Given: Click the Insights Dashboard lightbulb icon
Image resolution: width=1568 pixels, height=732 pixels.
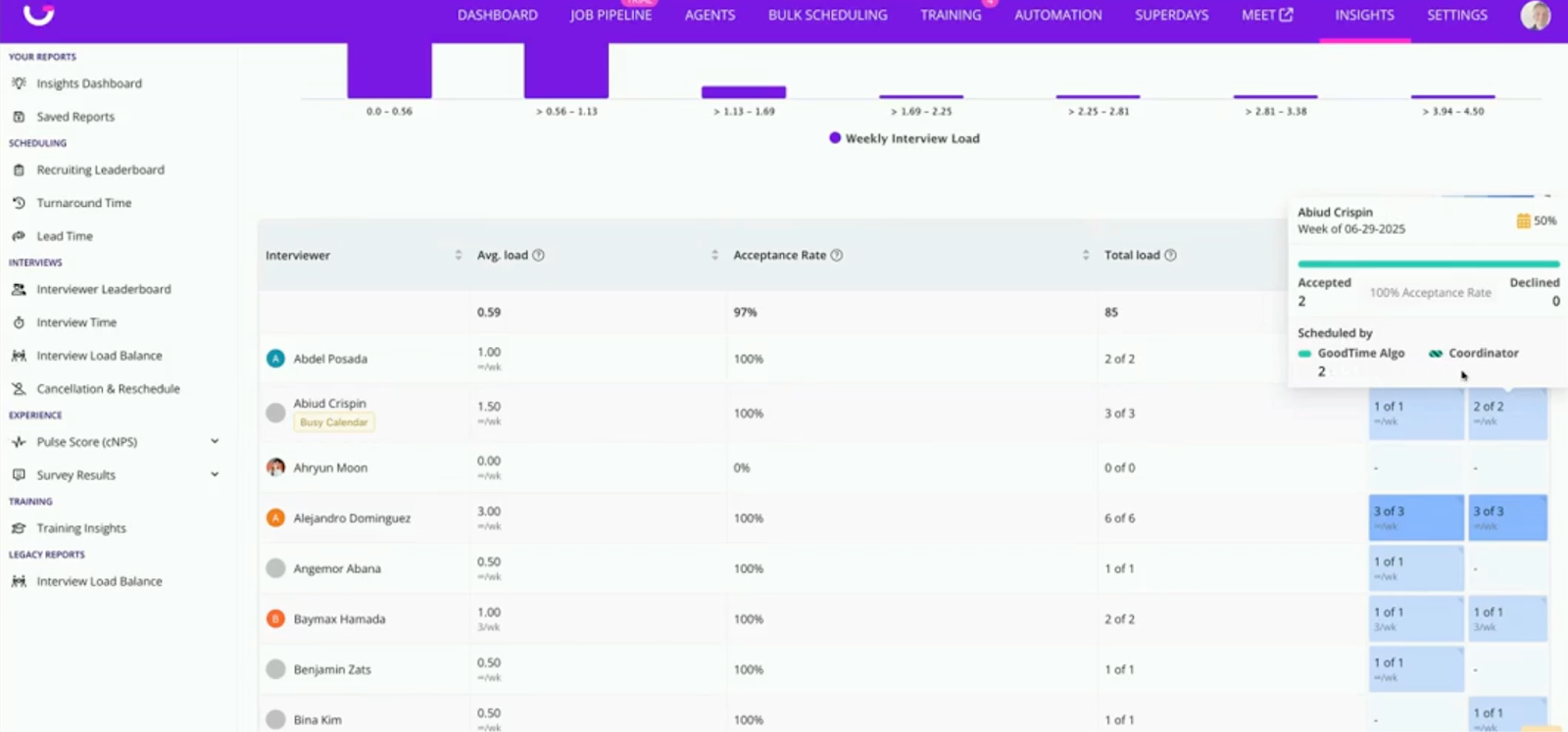Looking at the screenshot, I should (19, 84).
